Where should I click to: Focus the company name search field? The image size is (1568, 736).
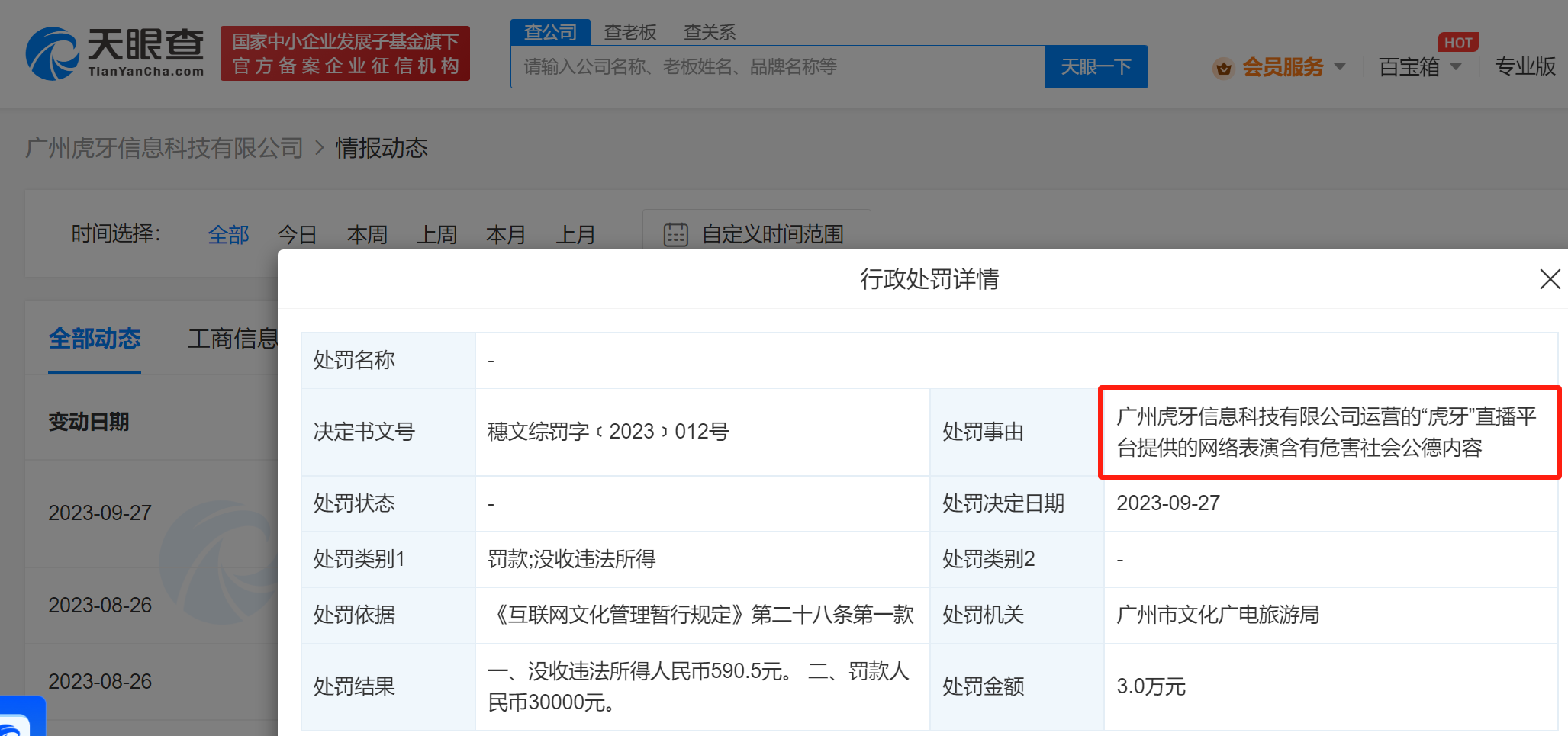pos(778,67)
